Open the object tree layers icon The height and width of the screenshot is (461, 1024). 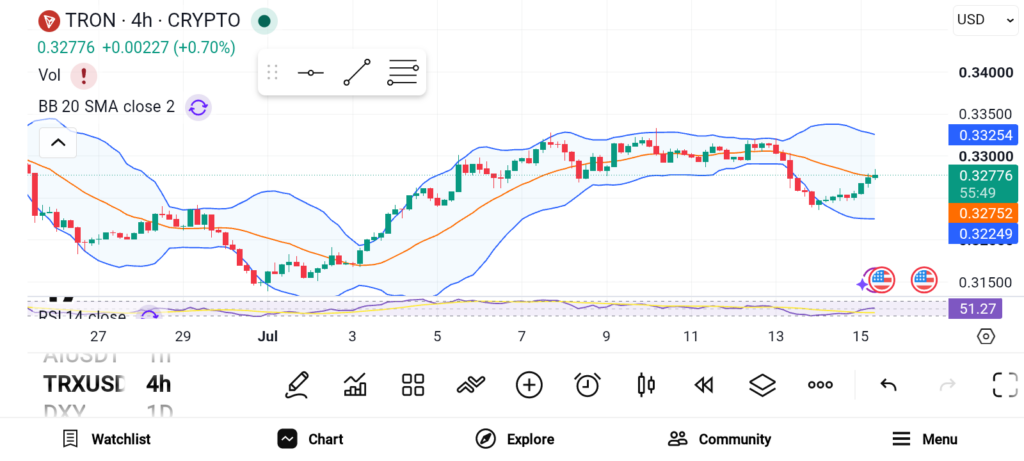pos(762,385)
